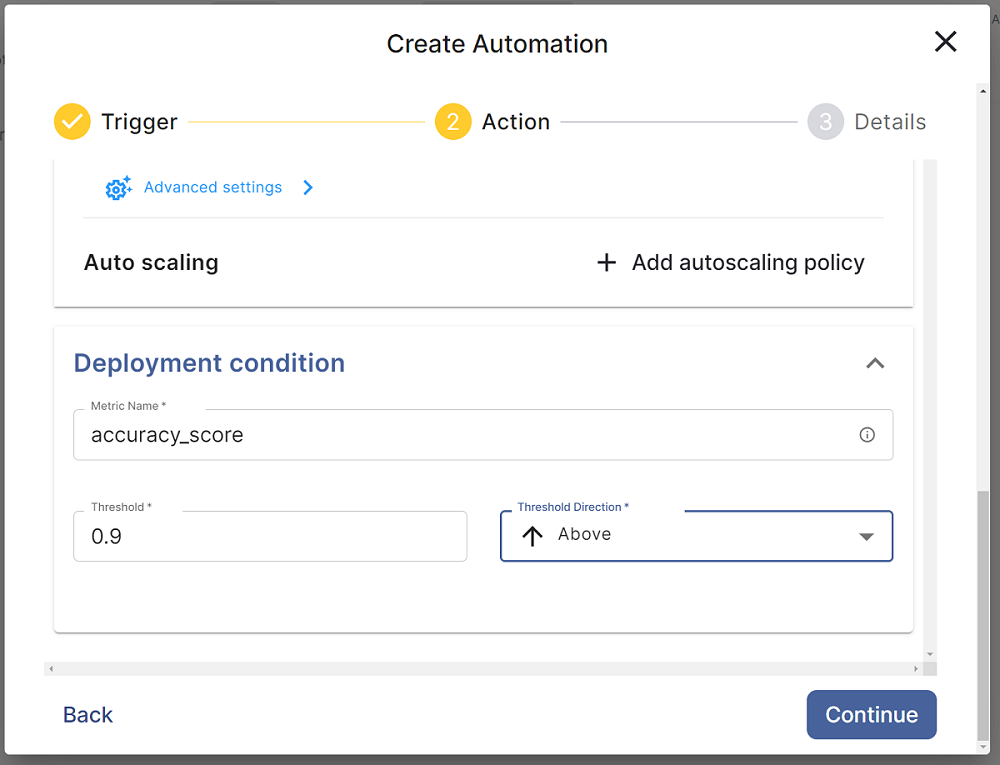Collapse the Deployment condition section
The height and width of the screenshot is (765, 1000).
[x=875, y=363]
